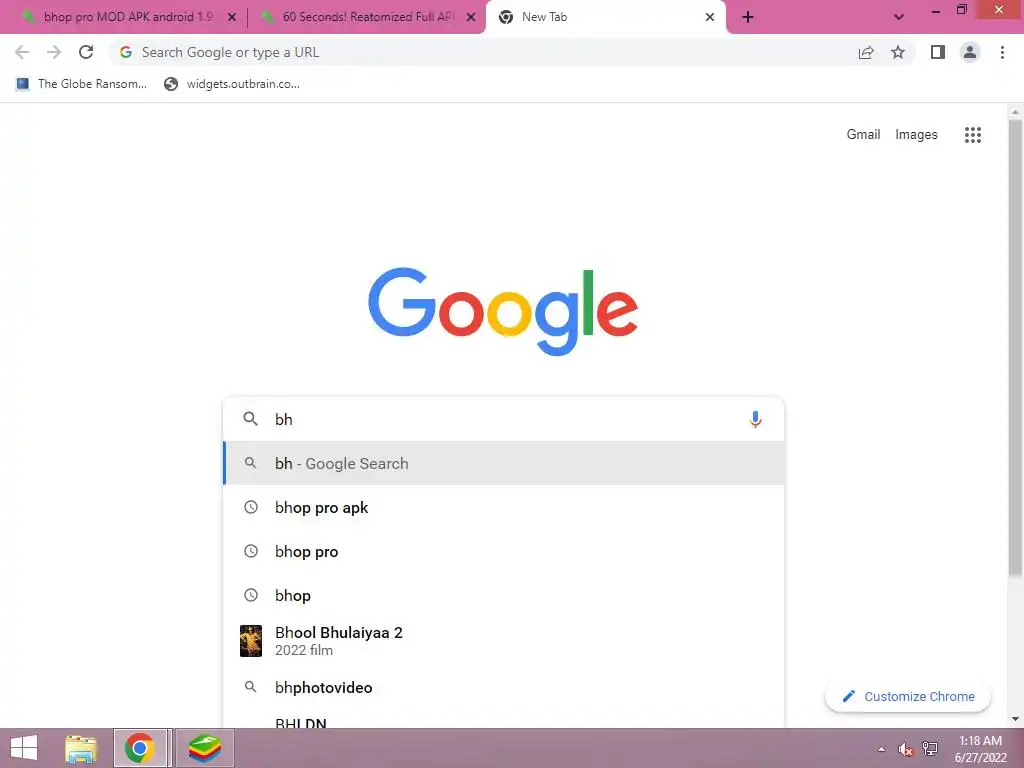This screenshot has width=1024, height=768.
Task: Open Chrome's three-dot menu
Action: click(1002, 52)
